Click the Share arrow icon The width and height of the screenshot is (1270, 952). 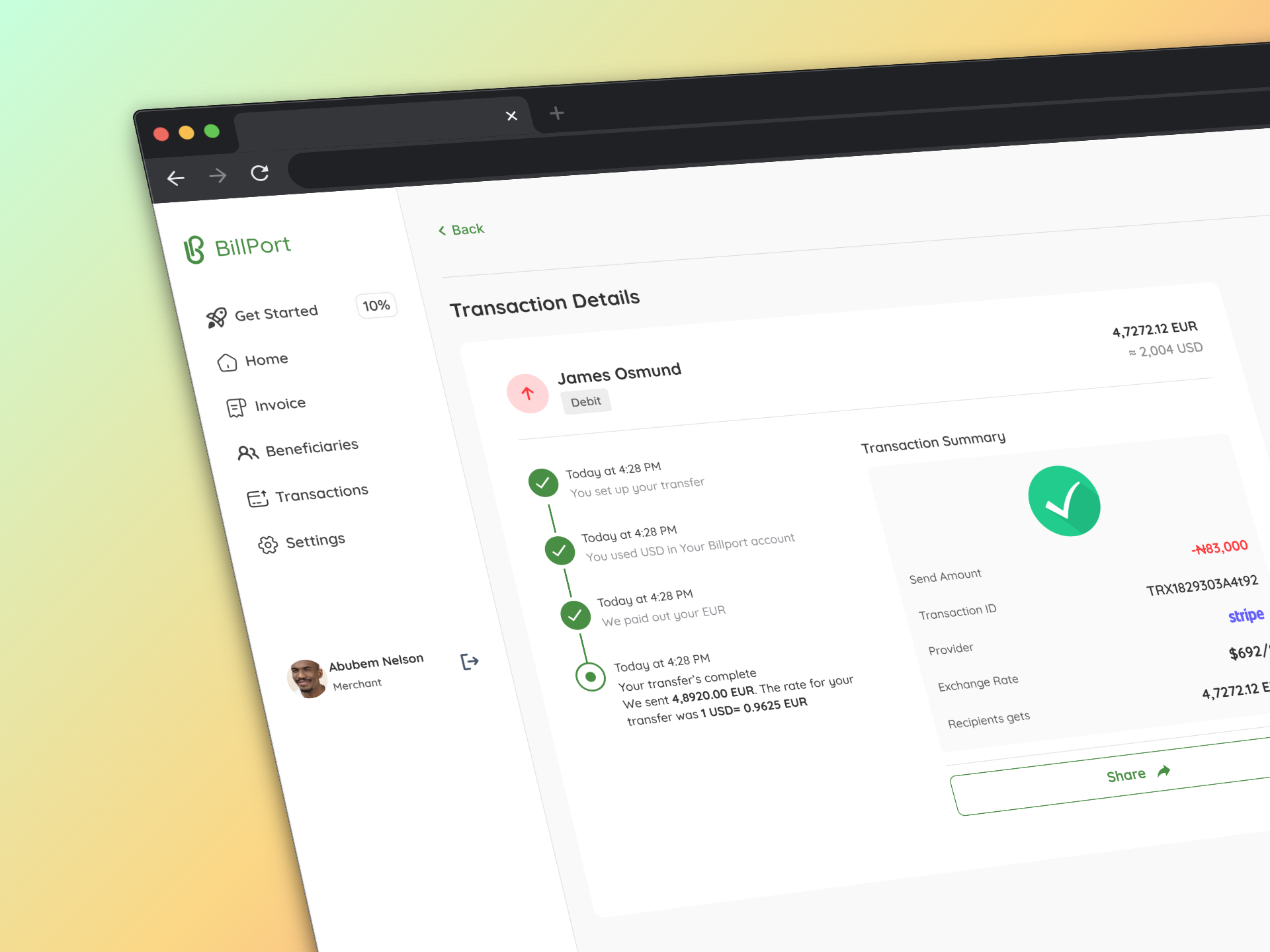click(1164, 771)
